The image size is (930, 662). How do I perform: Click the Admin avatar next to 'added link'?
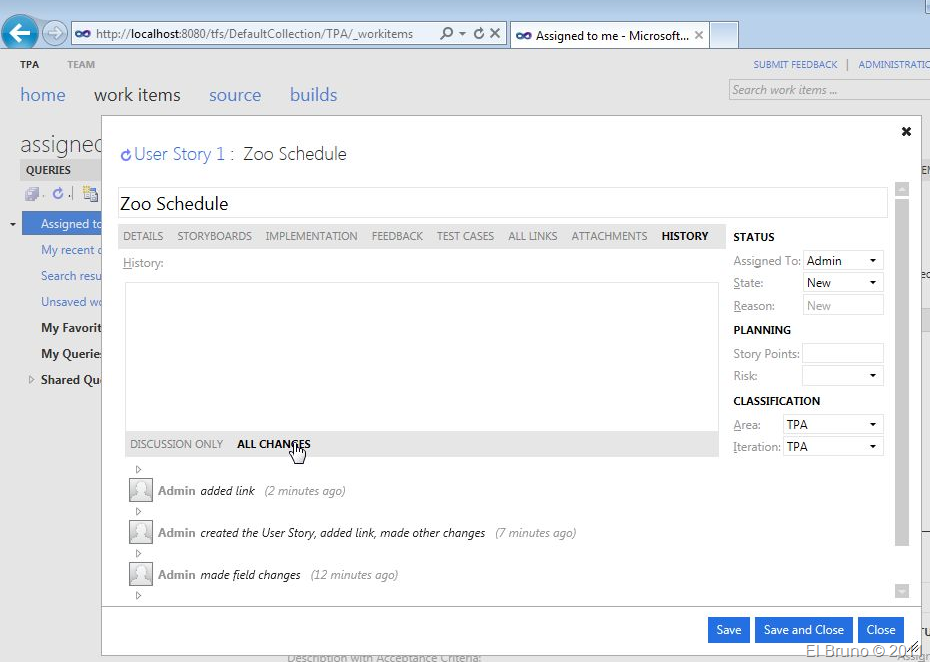click(x=141, y=490)
